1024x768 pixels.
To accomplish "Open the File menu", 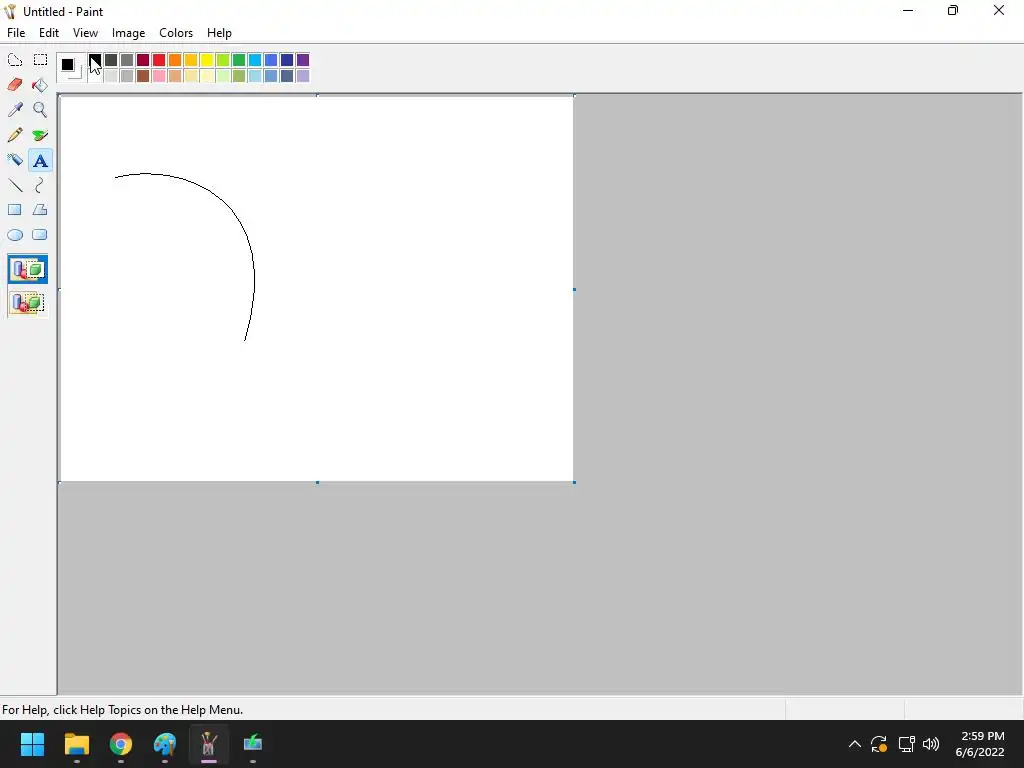I will [x=16, y=33].
